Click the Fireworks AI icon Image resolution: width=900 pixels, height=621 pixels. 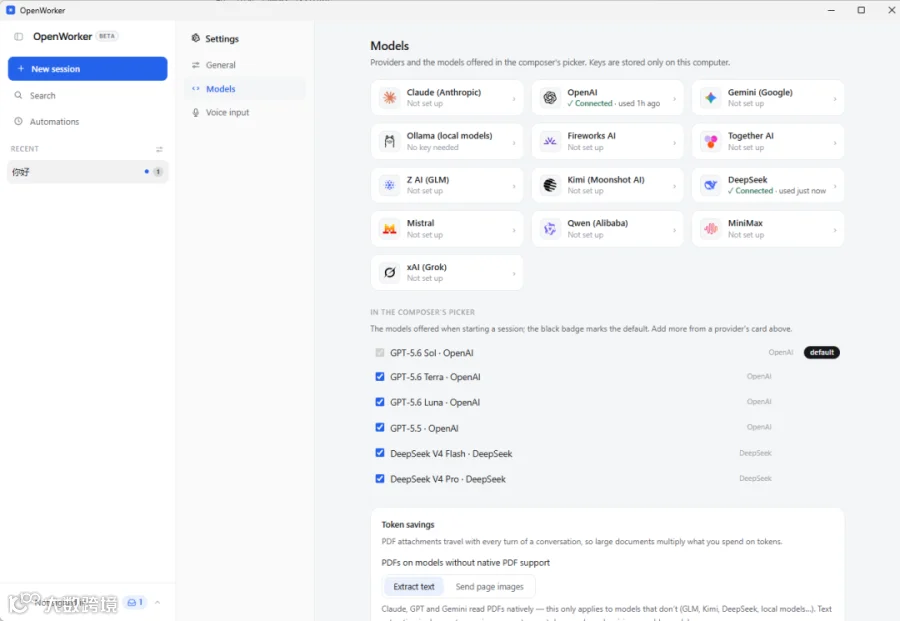[x=550, y=141]
